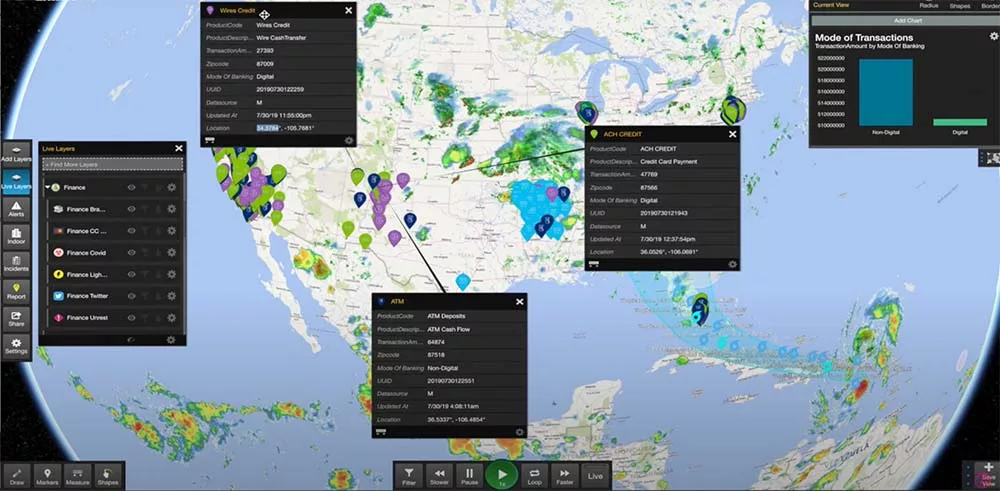Open settings gear for Finance Twitter layer
This screenshot has height=491, width=1000.
pyautogui.click(x=172, y=296)
